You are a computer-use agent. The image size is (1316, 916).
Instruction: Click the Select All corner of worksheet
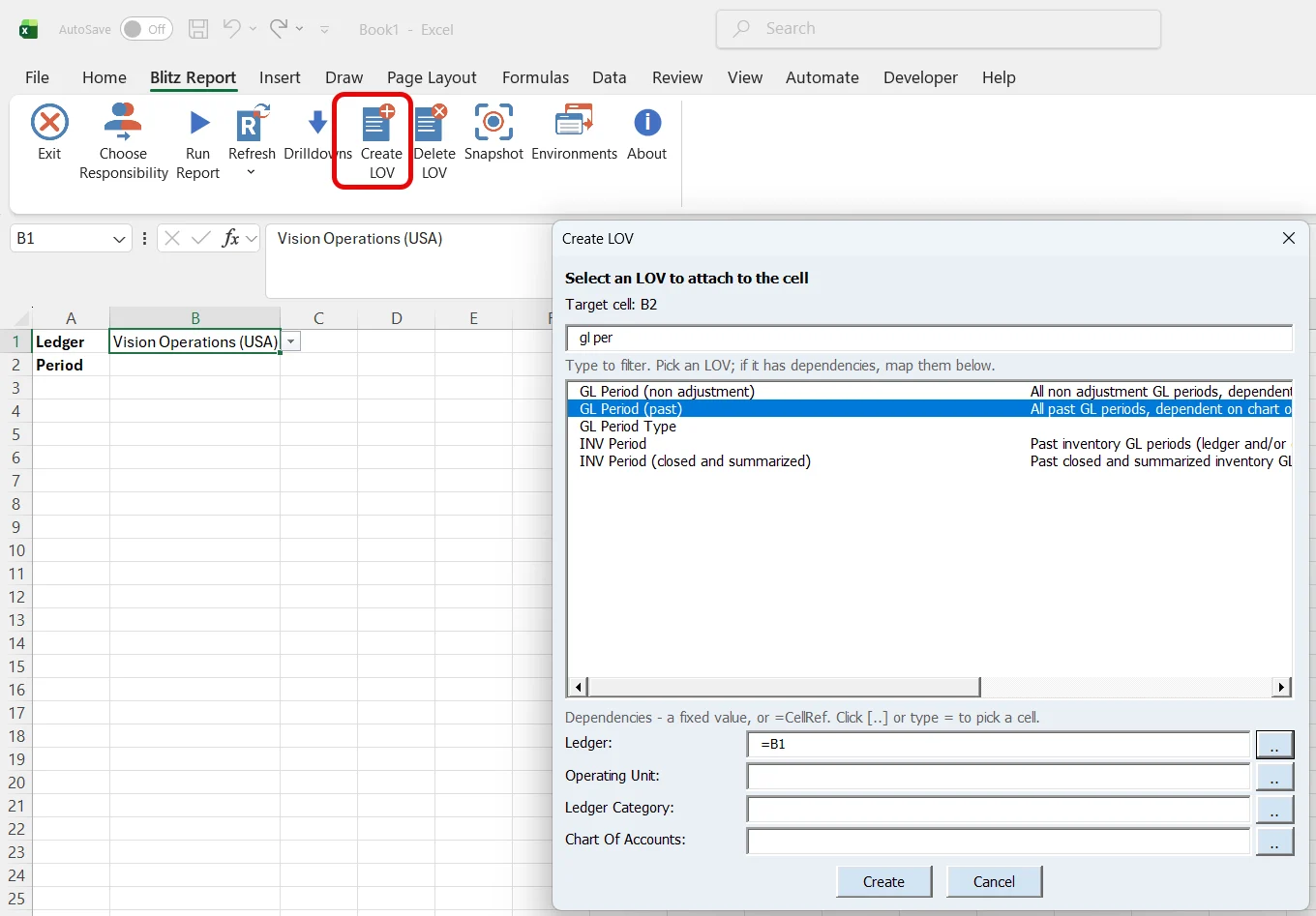click(16, 318)
